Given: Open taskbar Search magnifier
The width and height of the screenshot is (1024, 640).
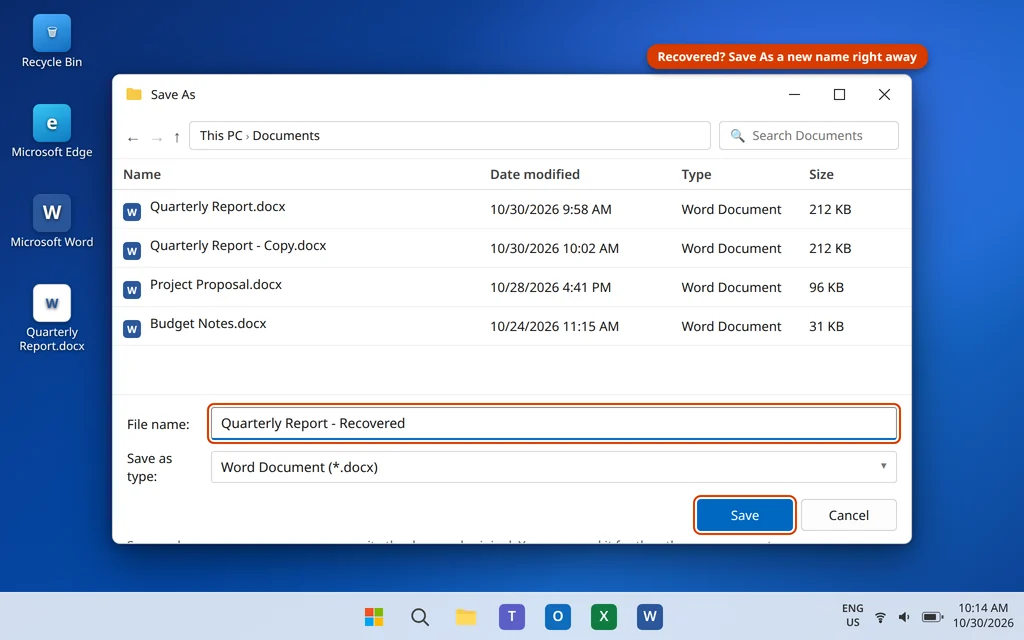Looking at the screenshot, I should 420,616.
